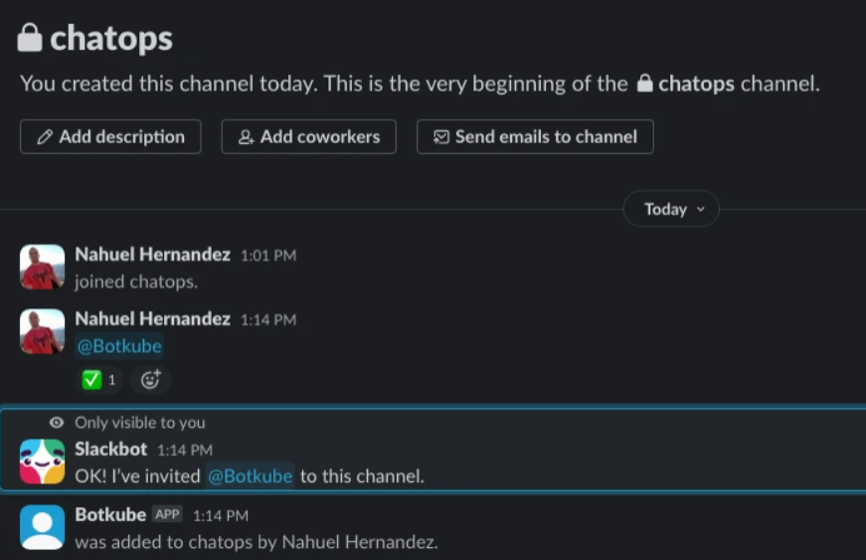Click the 1:01 PM timestamp on join message
866x560 pixels.
pyautogui.click(x=268, y=256)
